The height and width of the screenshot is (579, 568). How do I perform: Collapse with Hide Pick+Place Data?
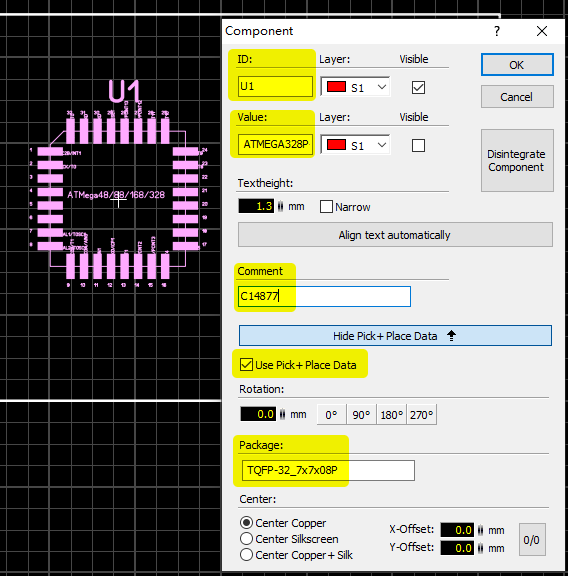395,336
